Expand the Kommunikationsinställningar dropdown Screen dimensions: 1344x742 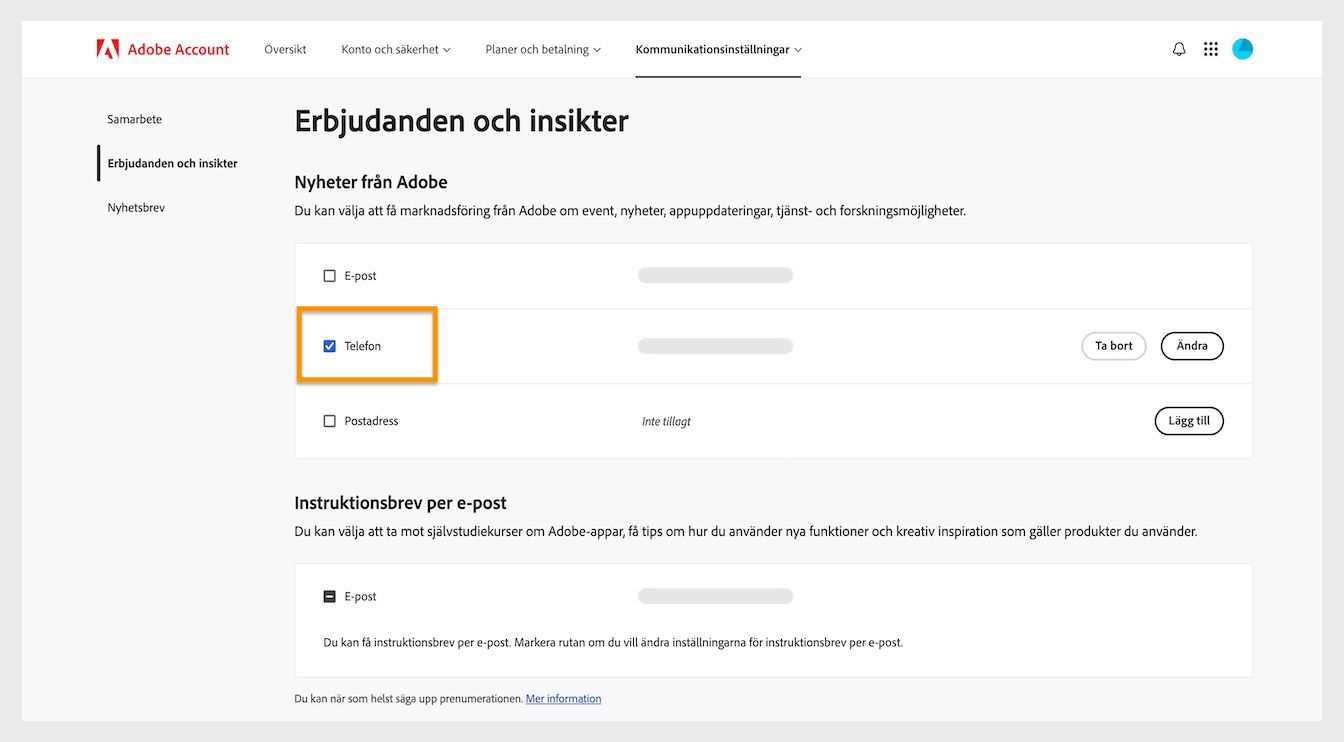click(x=718, y=48)
